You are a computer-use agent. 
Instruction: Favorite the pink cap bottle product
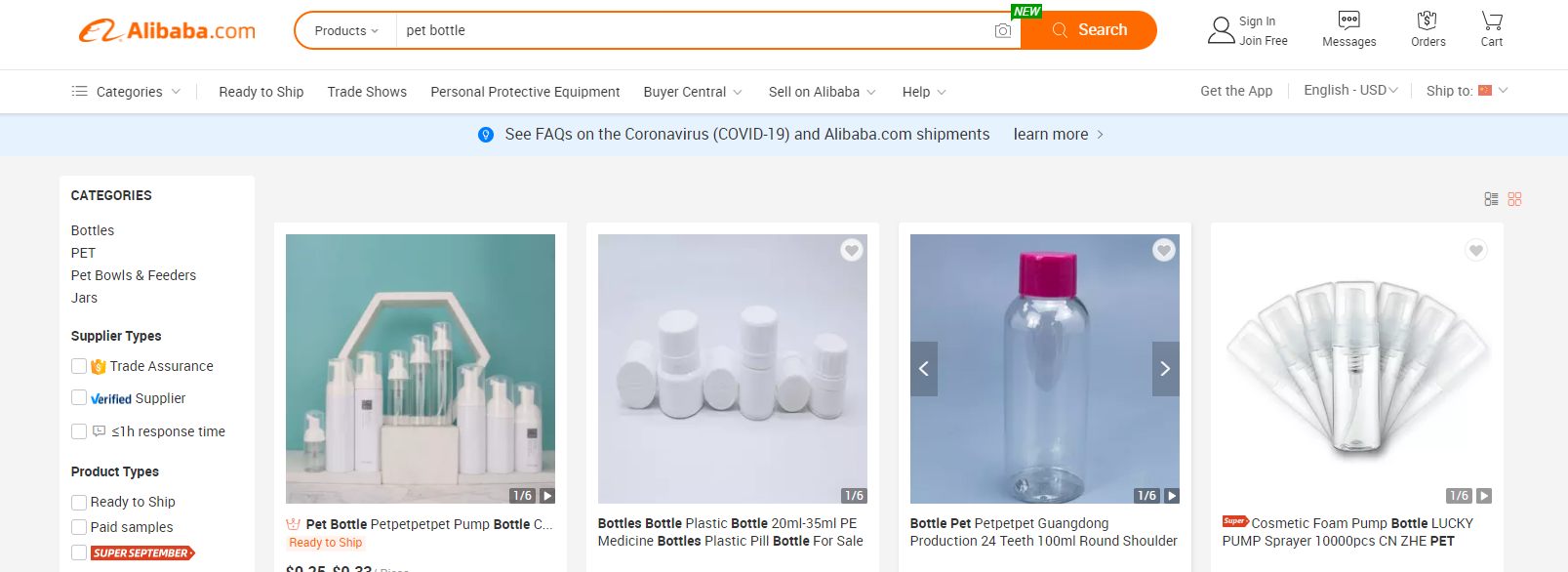click(x=1163, y=251)
